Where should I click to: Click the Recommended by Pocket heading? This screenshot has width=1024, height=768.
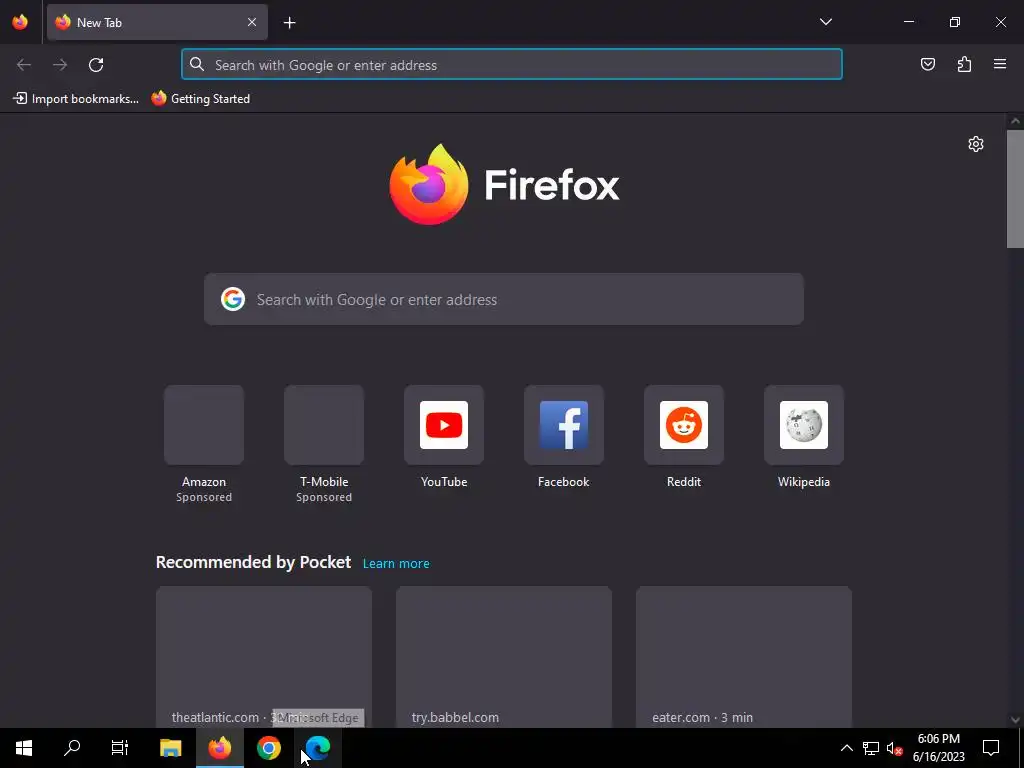click(253, 562)
